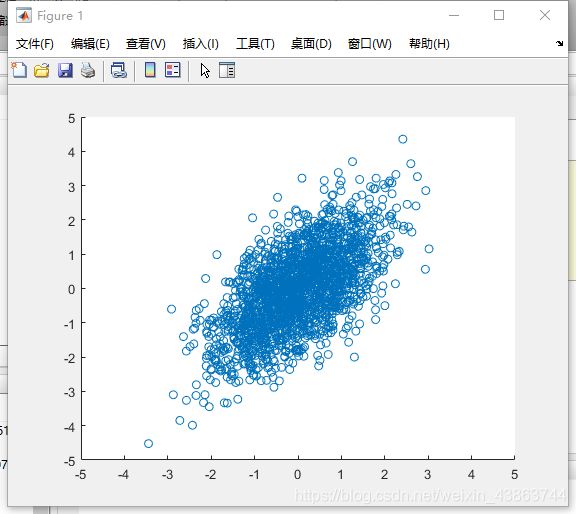
Task: Insert a legend using the toolbar icon
Action: pos(173,70)
